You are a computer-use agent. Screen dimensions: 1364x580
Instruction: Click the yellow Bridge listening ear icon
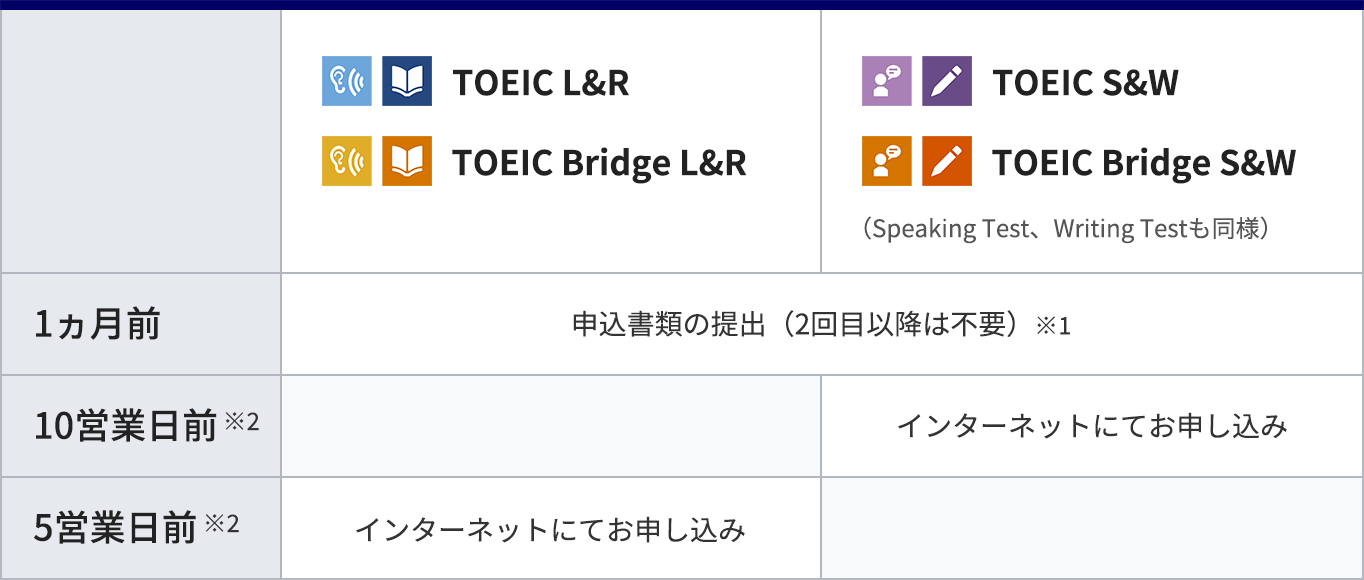point(347,161)
